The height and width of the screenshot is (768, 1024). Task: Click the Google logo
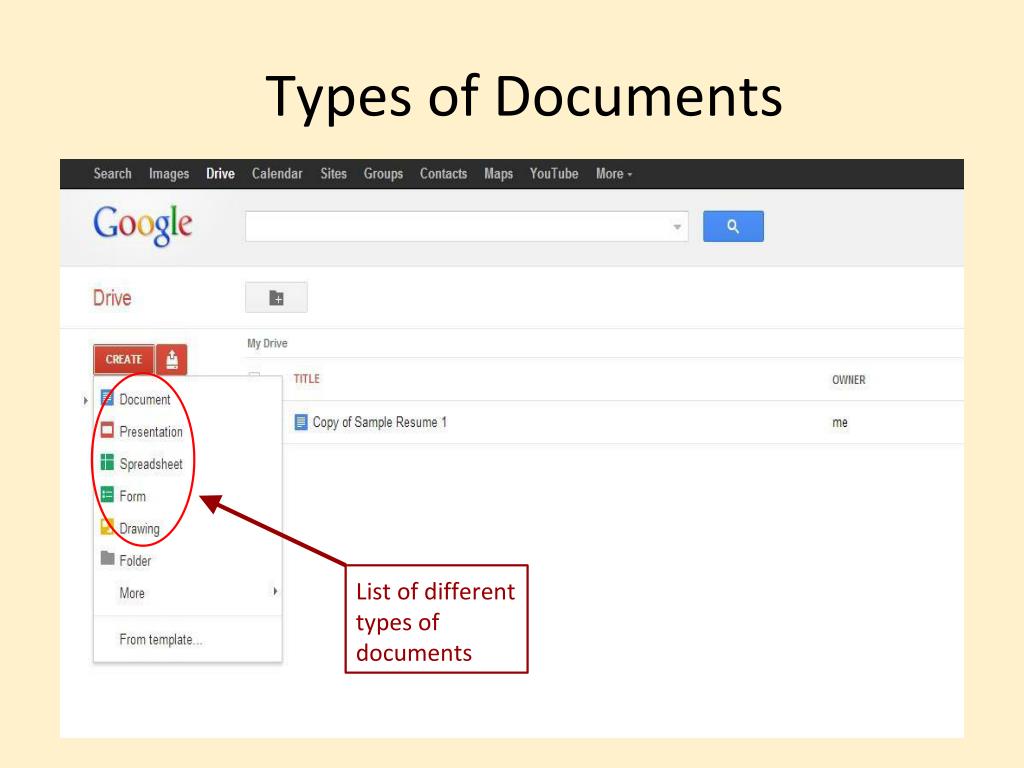142,225
